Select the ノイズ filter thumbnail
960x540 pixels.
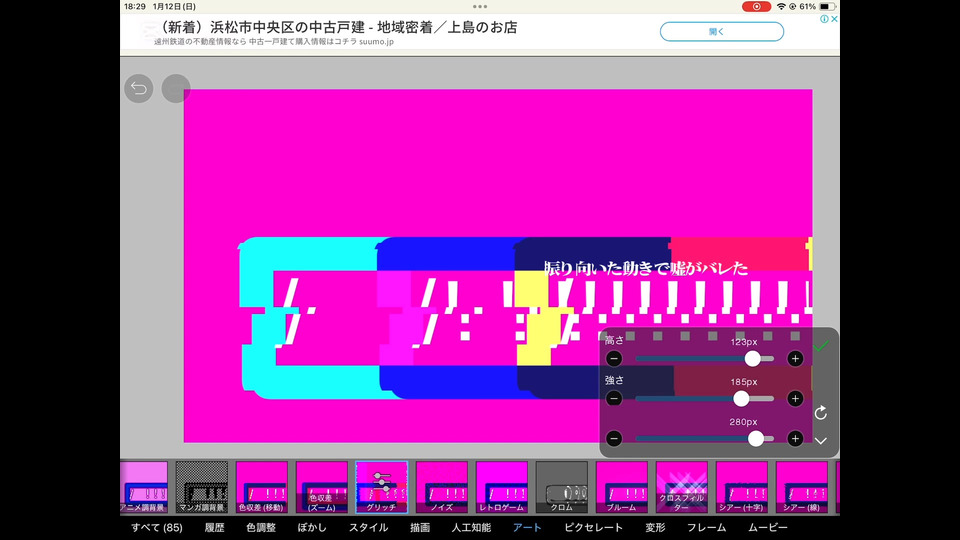pos(442,487)
